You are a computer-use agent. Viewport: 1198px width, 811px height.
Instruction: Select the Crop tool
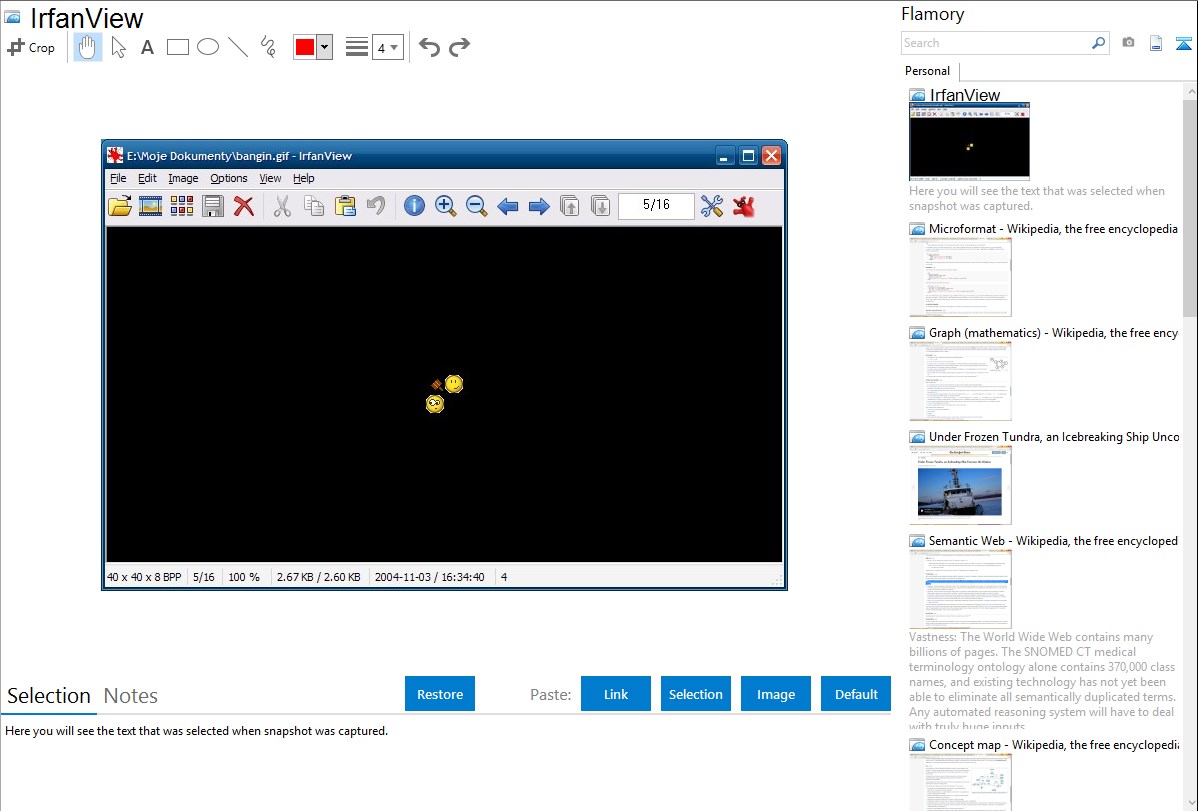31,47
